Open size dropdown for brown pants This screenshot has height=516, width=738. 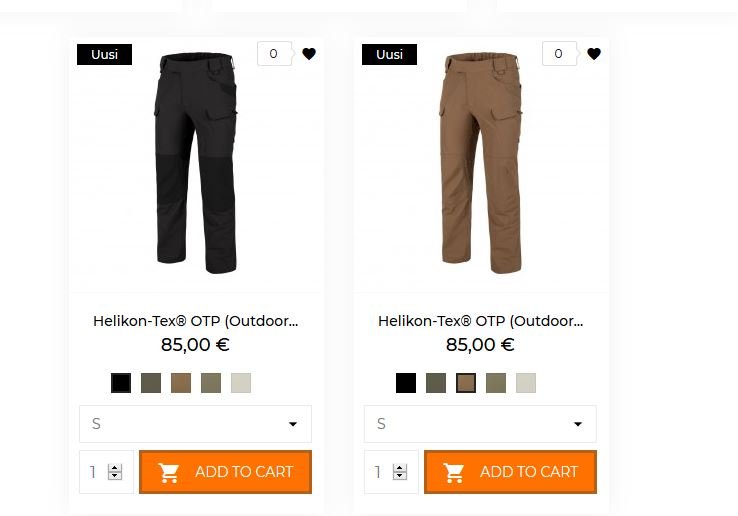480,424
